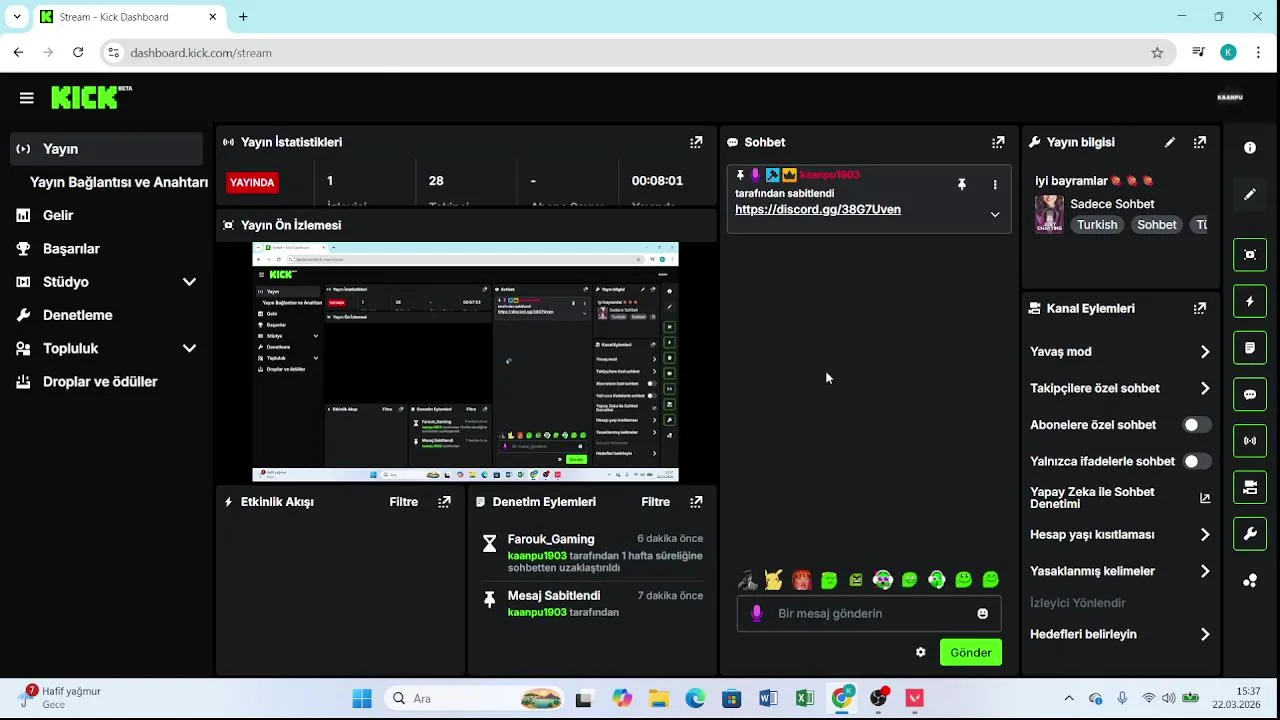Viewport: 1280px width, 720px height.
Task: Open Yasaklanmış kelimeler settings
Action: (x=1120, y=571)
